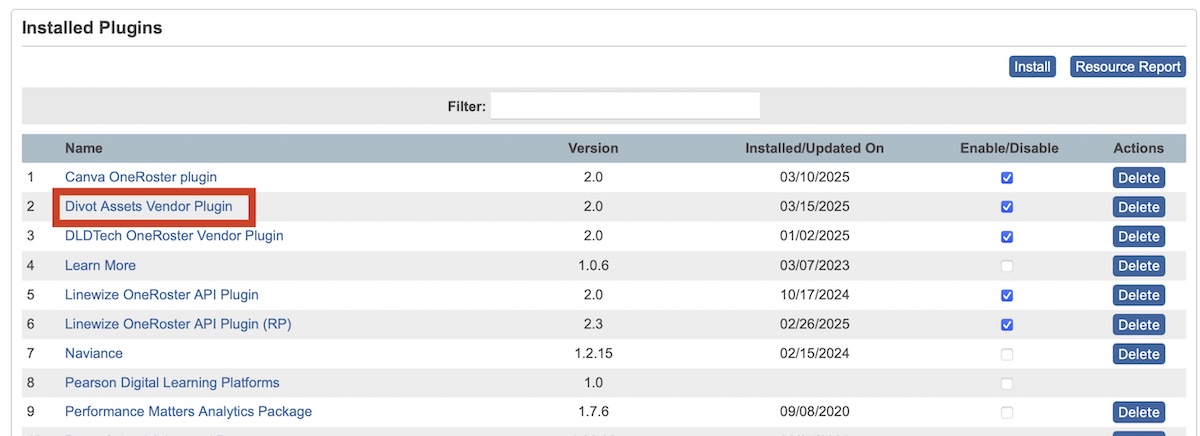Open Divot Assets Vendor Plugin link
This screenshot has height=436, width=1200.
149,207
